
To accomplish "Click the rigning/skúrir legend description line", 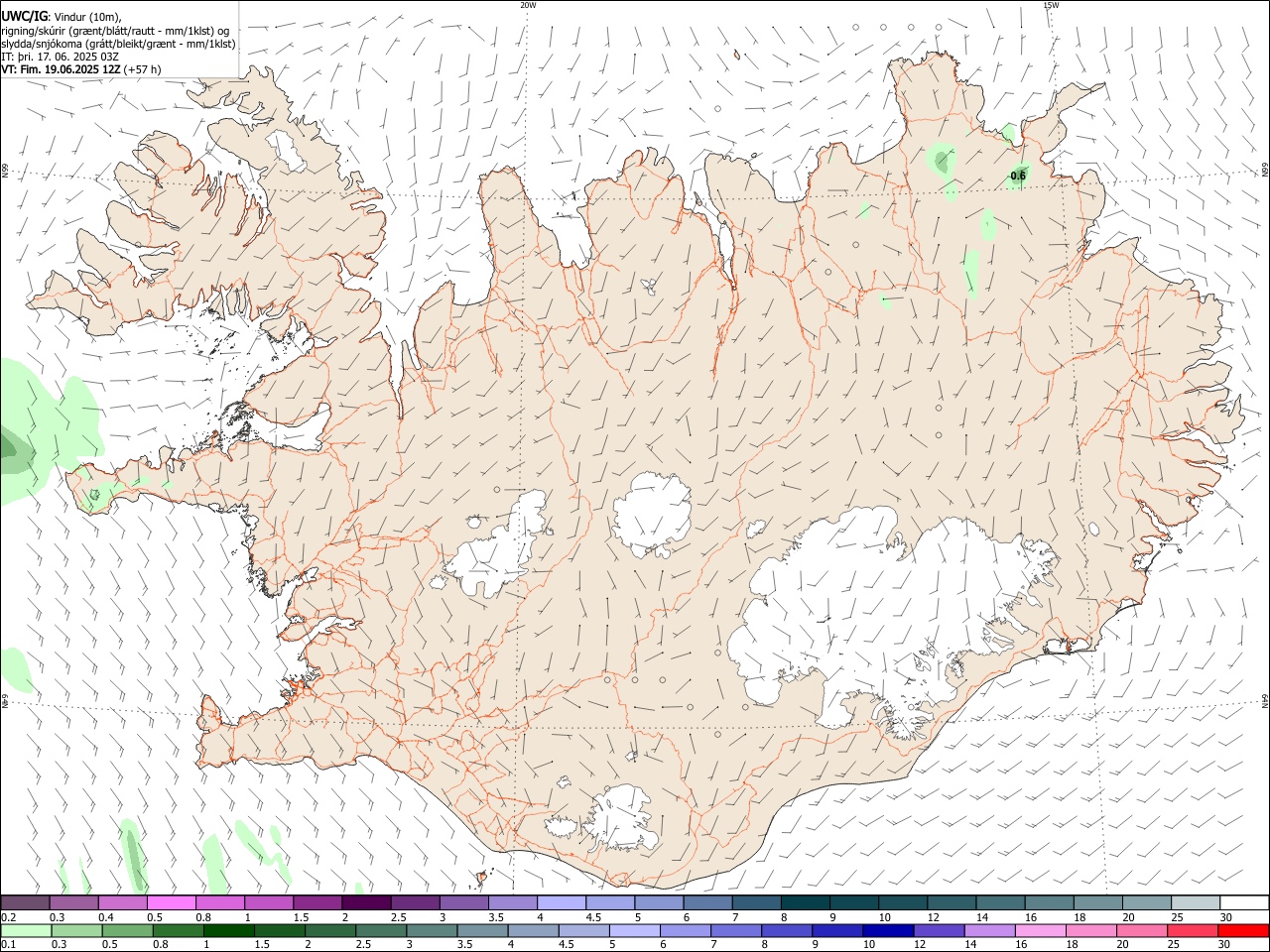I will tap(115, 30).
